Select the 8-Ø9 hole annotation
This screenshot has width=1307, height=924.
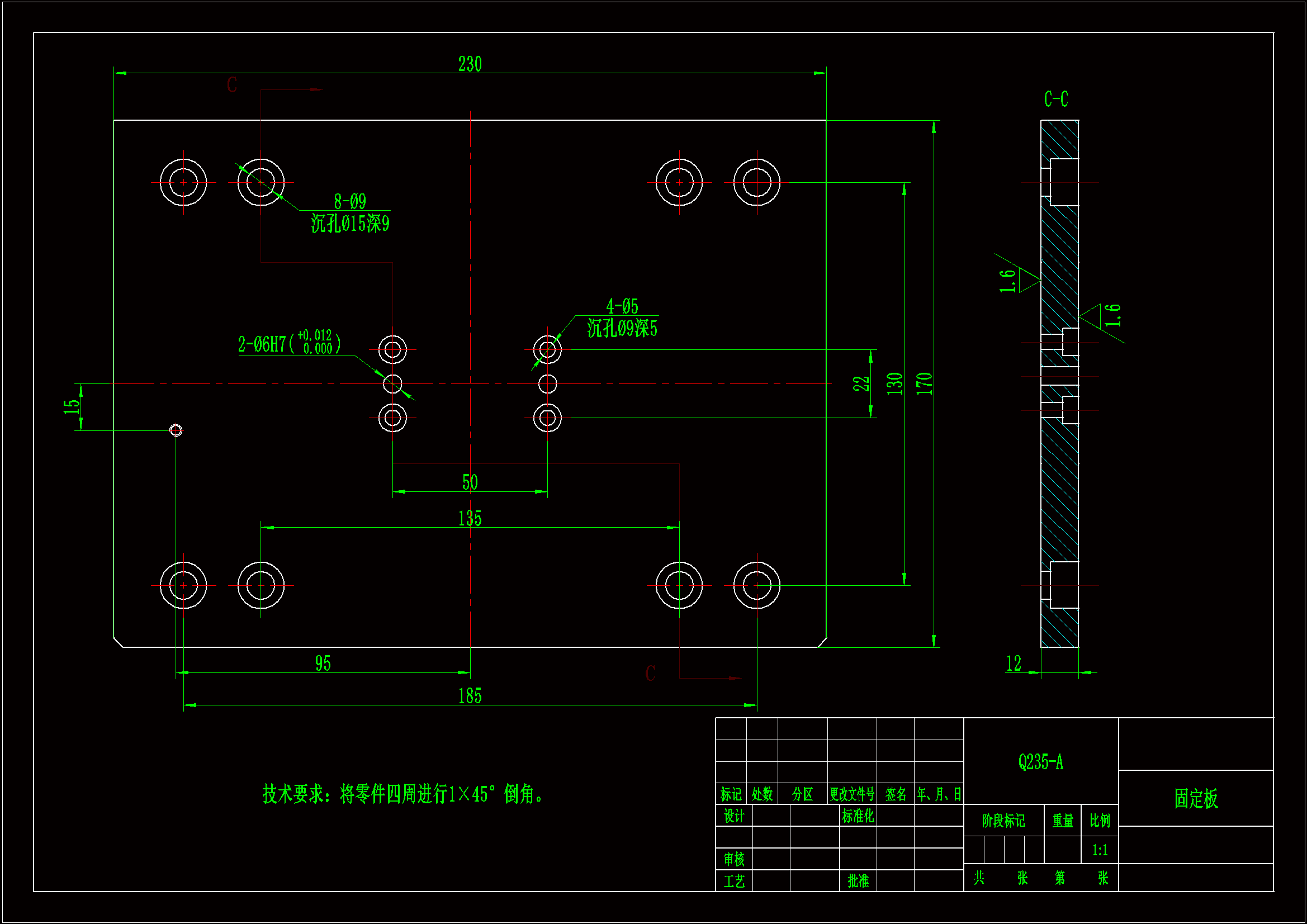(349, 202)
